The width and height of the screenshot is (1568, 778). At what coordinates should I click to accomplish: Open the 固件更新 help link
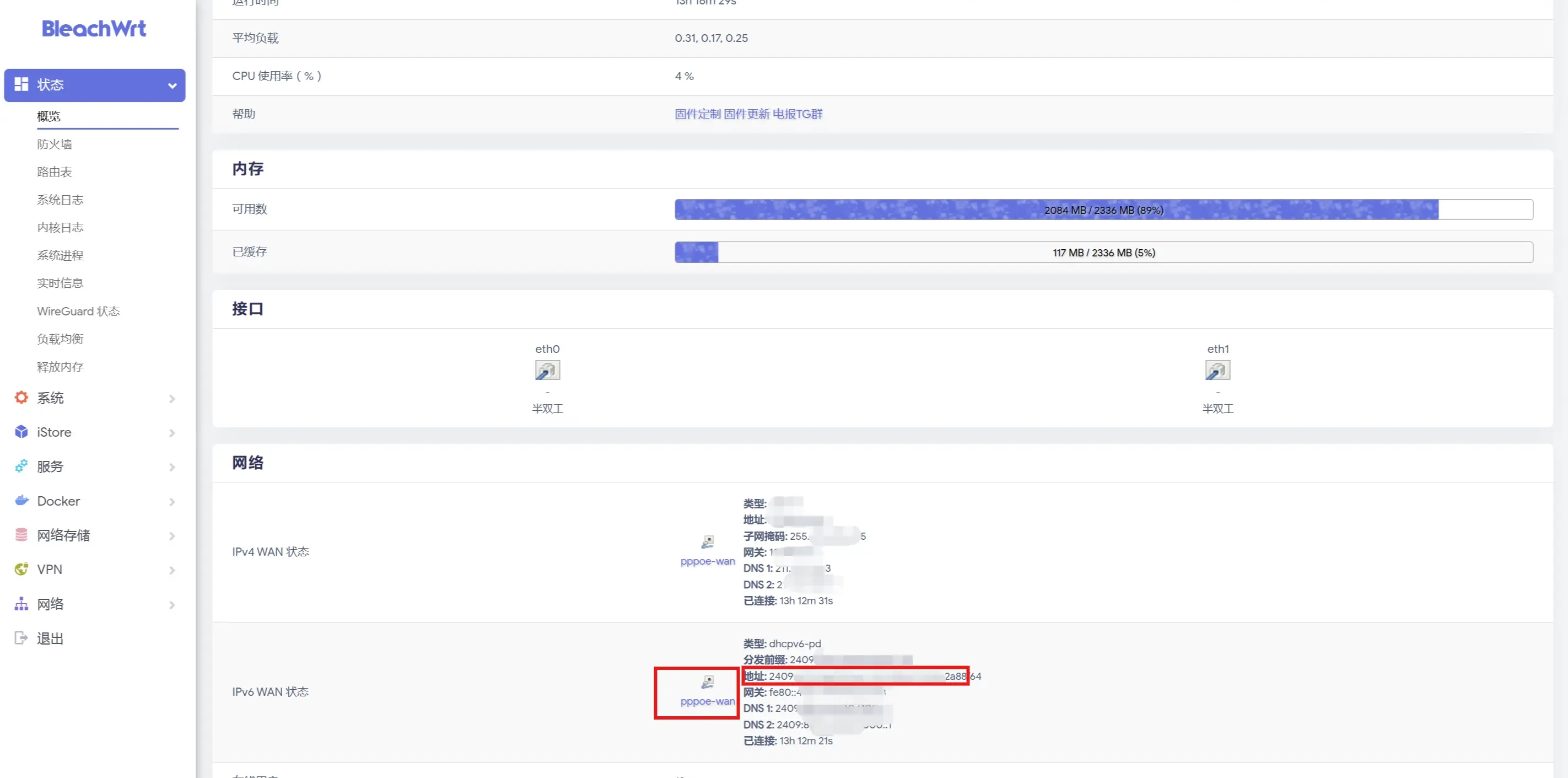pyautogui.click(x=746, y=114)
